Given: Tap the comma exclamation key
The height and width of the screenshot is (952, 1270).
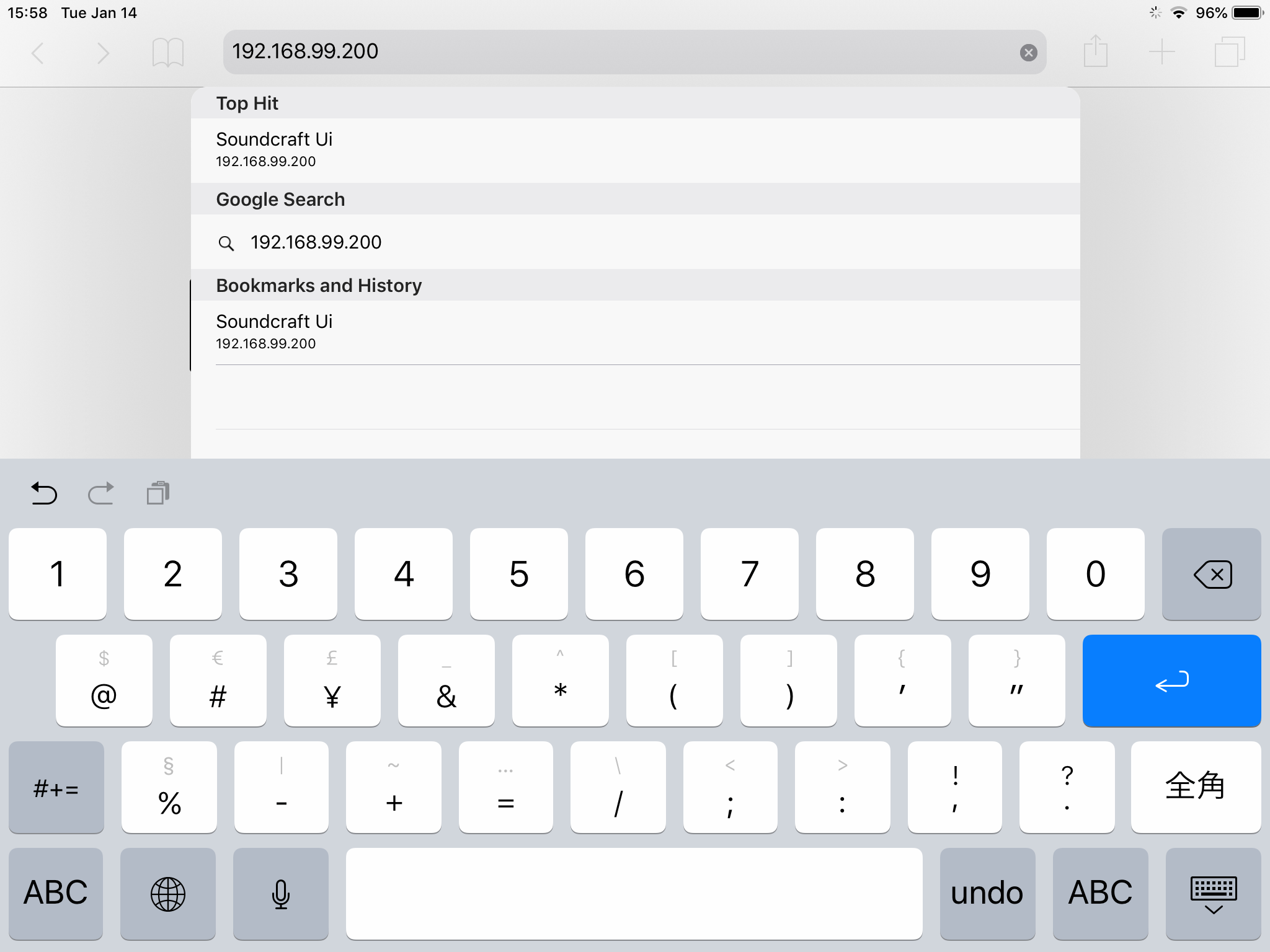Looking at the screenshot, I should 955,787.
